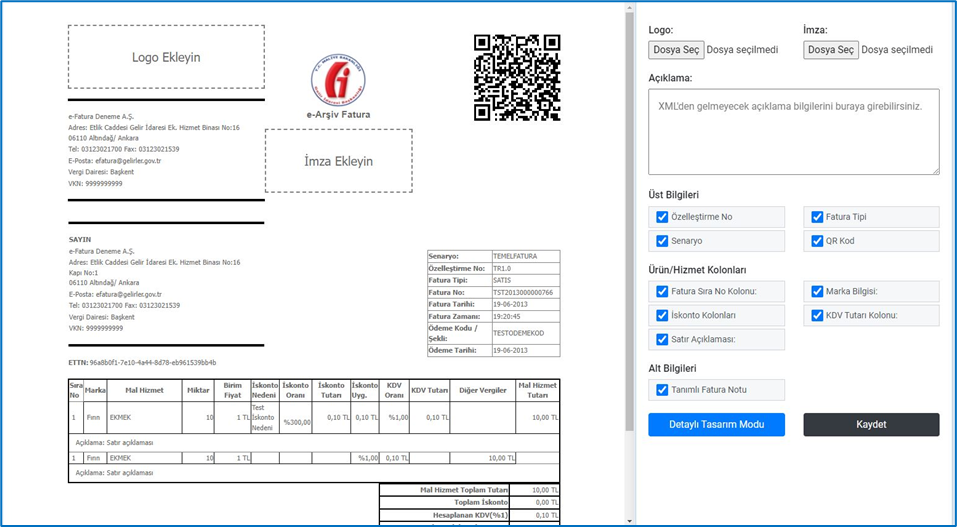This screenshot has height=527, width=957.
Task: Click the e-Arşiv Fatura logo emblem
Action: click(x=338, y=80)
